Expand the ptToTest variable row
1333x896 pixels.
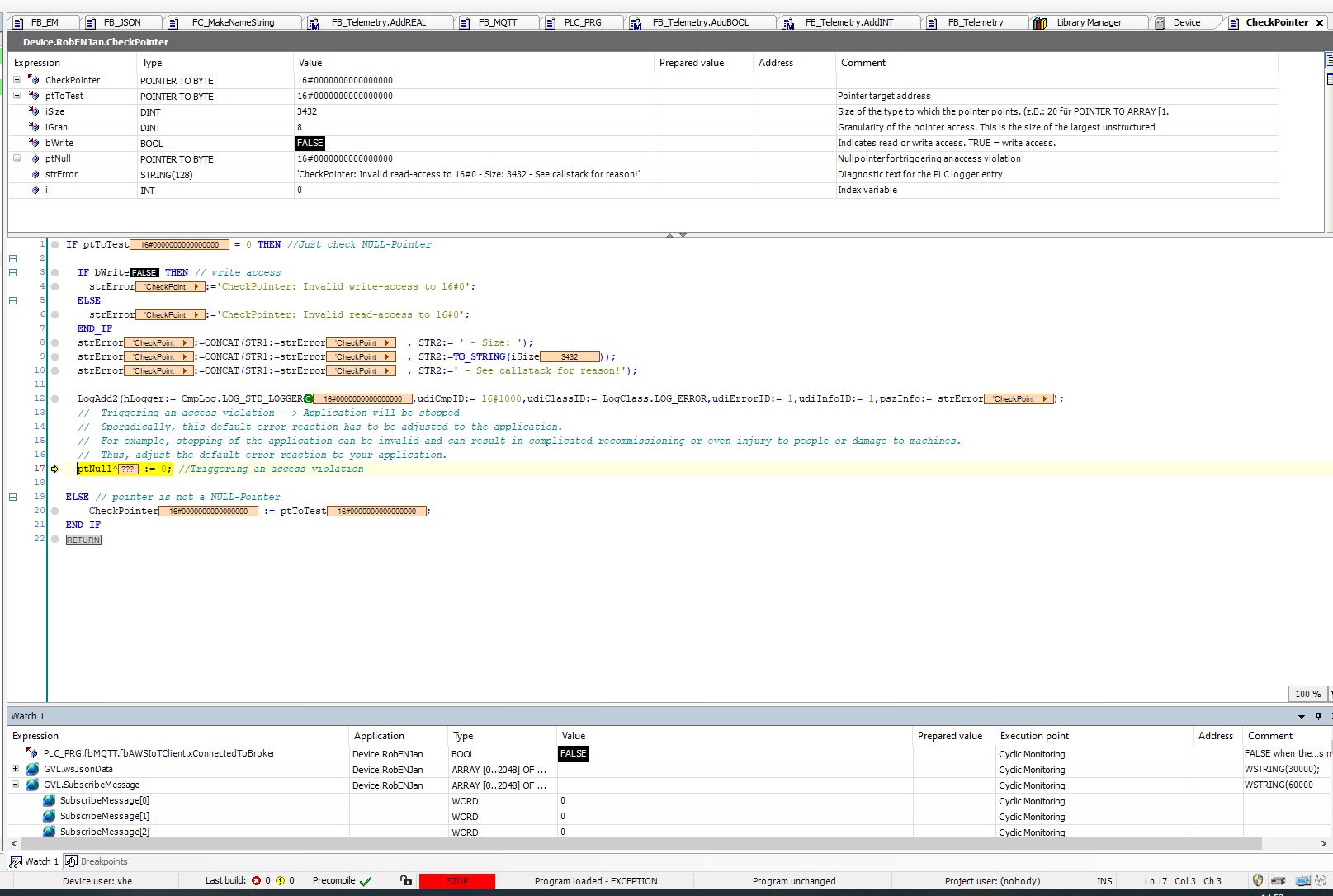coord(17,96)
